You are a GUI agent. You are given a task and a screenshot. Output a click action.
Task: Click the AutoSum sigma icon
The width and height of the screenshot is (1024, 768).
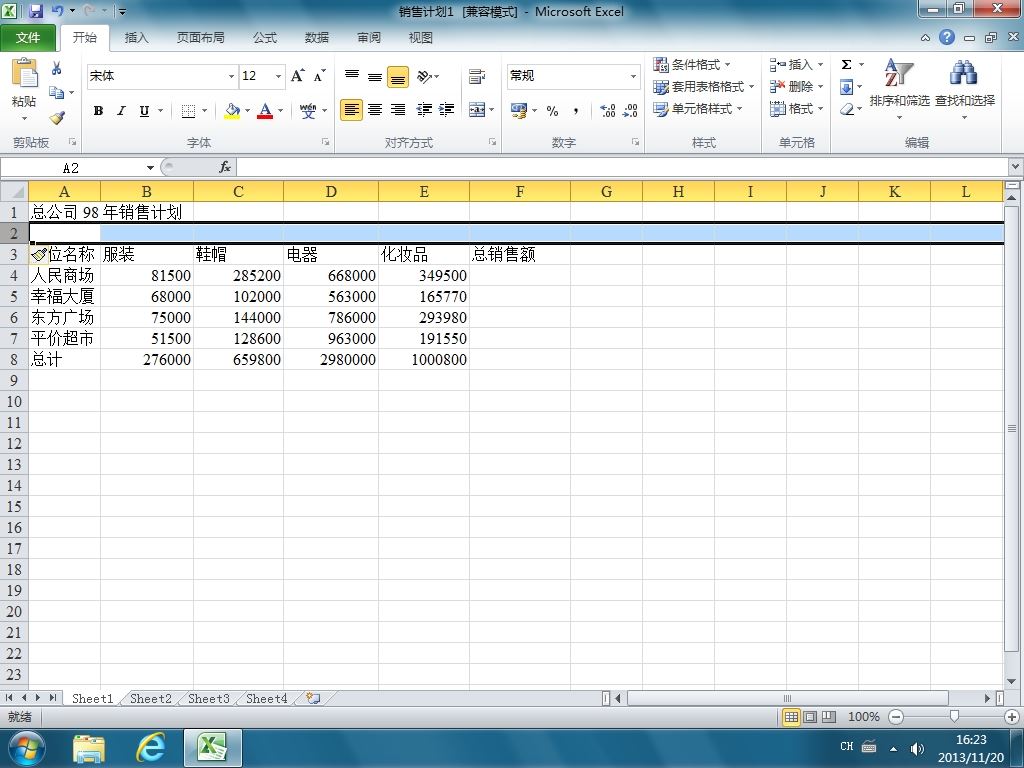(846, 64)
